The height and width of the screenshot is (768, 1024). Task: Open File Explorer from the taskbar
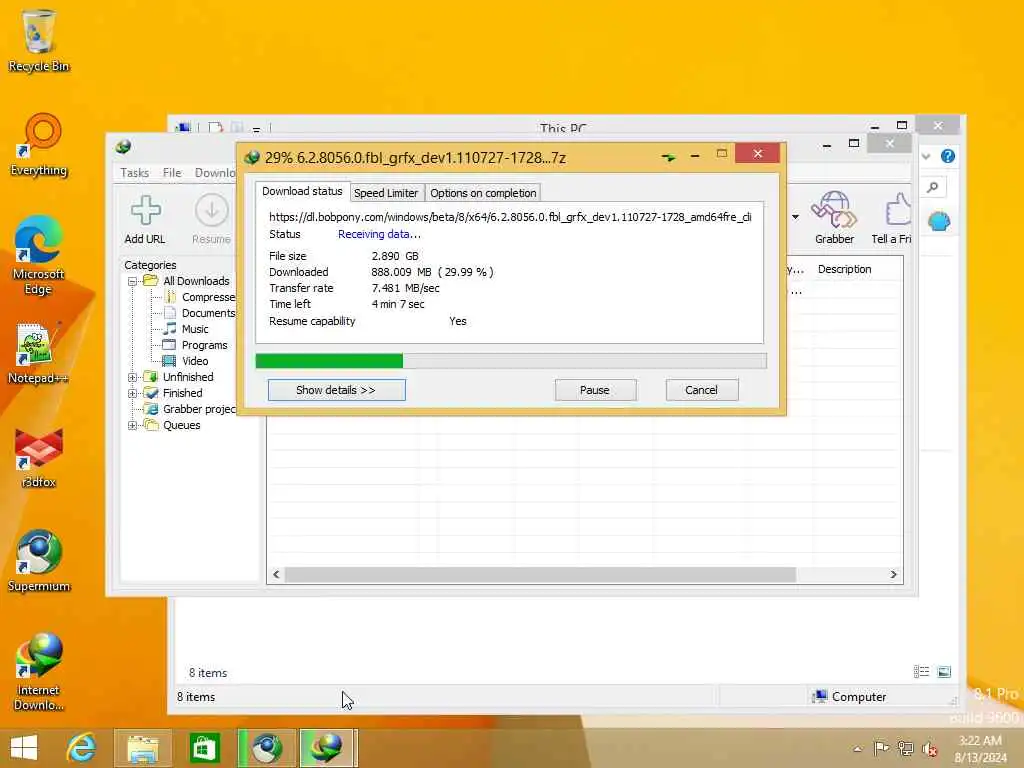[x=143, y=748]
